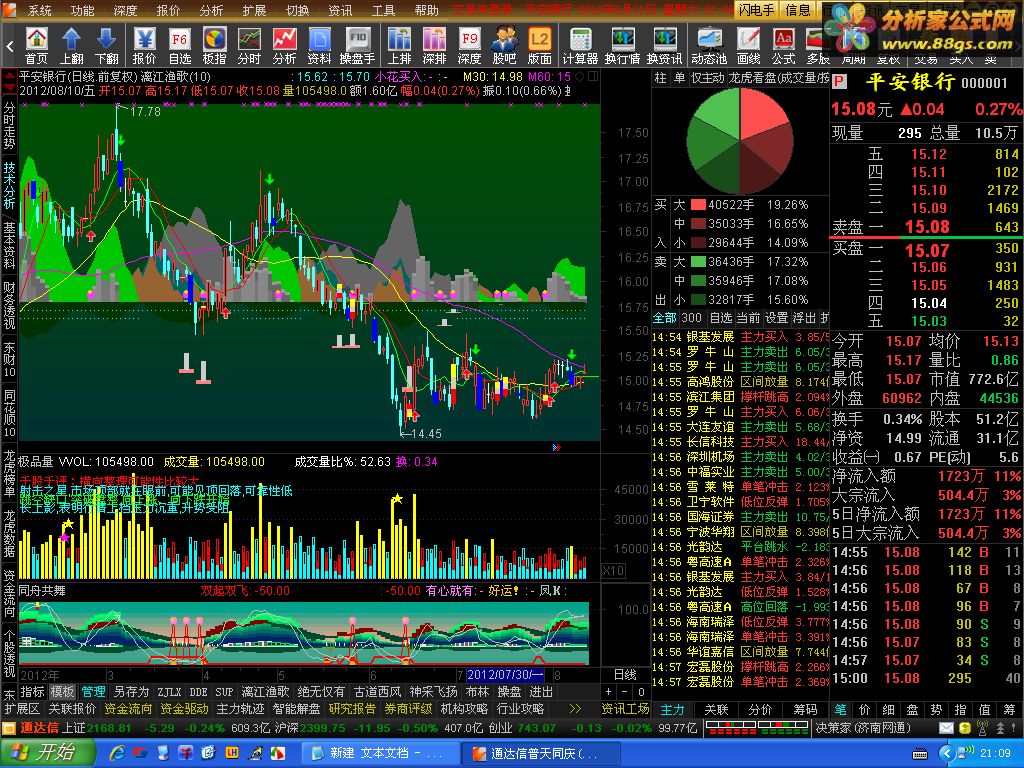
Task: Open the 资料 company info icon
Action: pyautogui.click(x=319, y=46)
